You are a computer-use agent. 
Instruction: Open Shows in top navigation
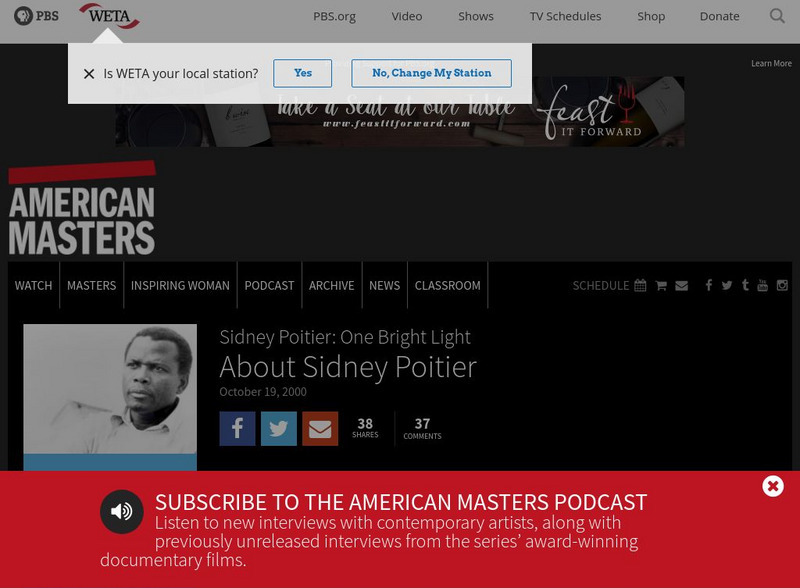(476, 16)
